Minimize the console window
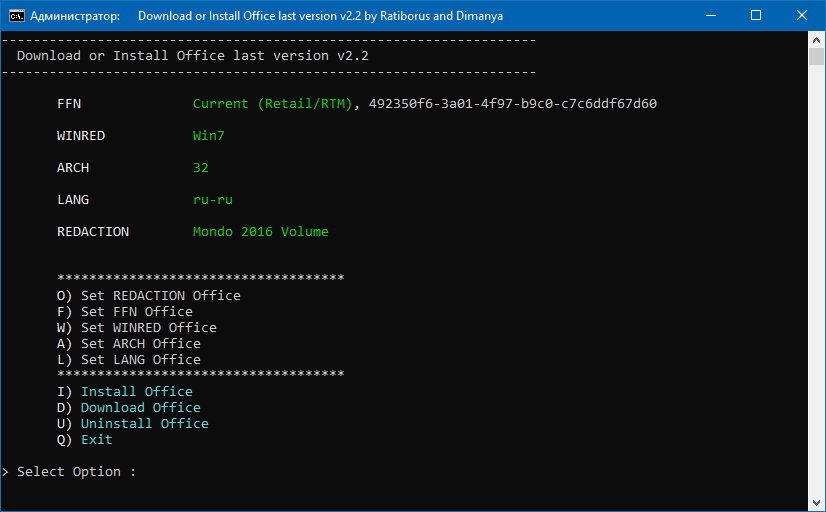This screenshot has width=826, height=512. click(x=711, y=15)
